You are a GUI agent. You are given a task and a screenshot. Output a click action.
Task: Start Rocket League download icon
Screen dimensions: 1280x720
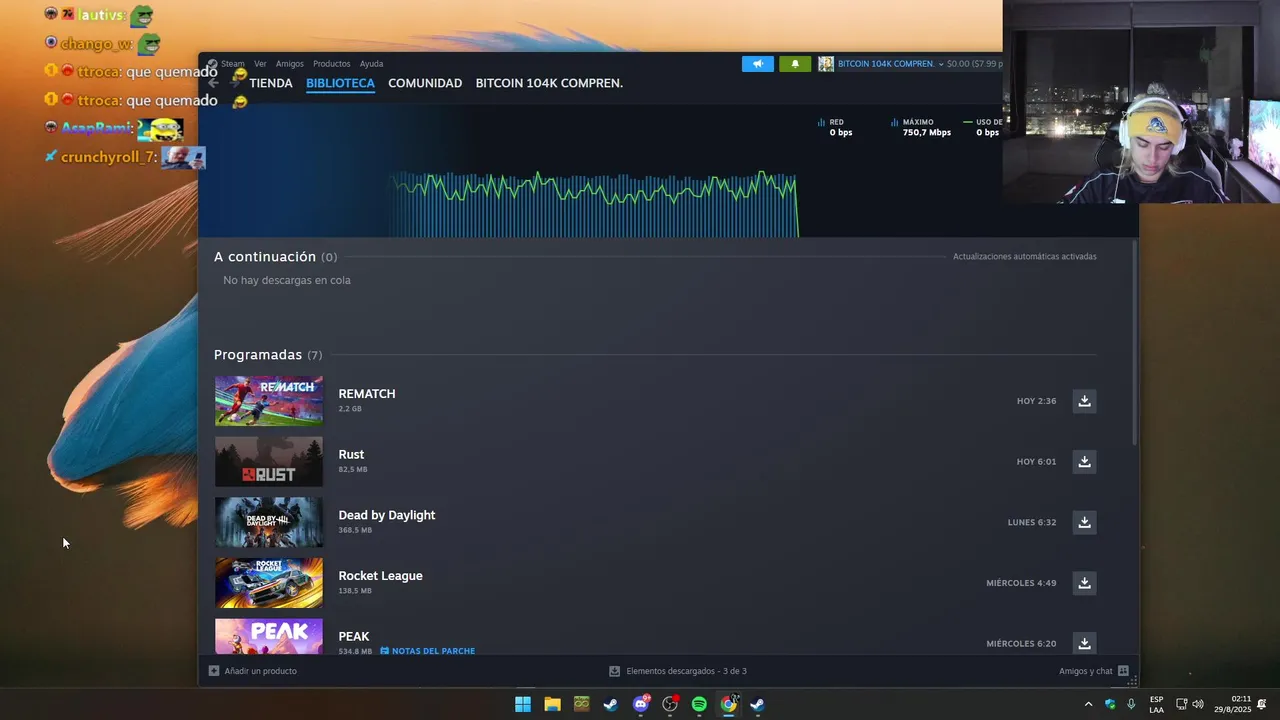1084,583
